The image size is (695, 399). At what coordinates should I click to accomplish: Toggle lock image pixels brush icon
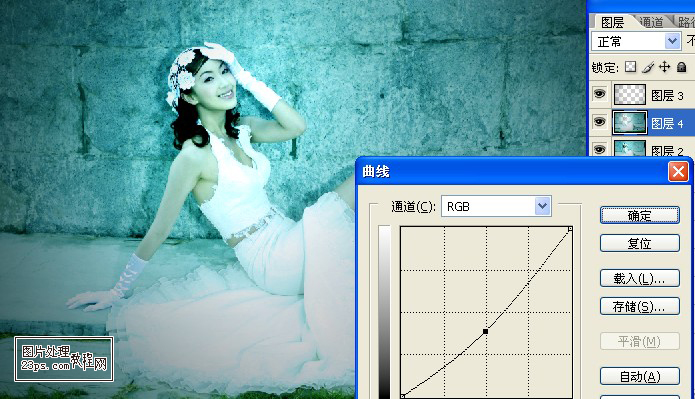(x=648, y=67)
